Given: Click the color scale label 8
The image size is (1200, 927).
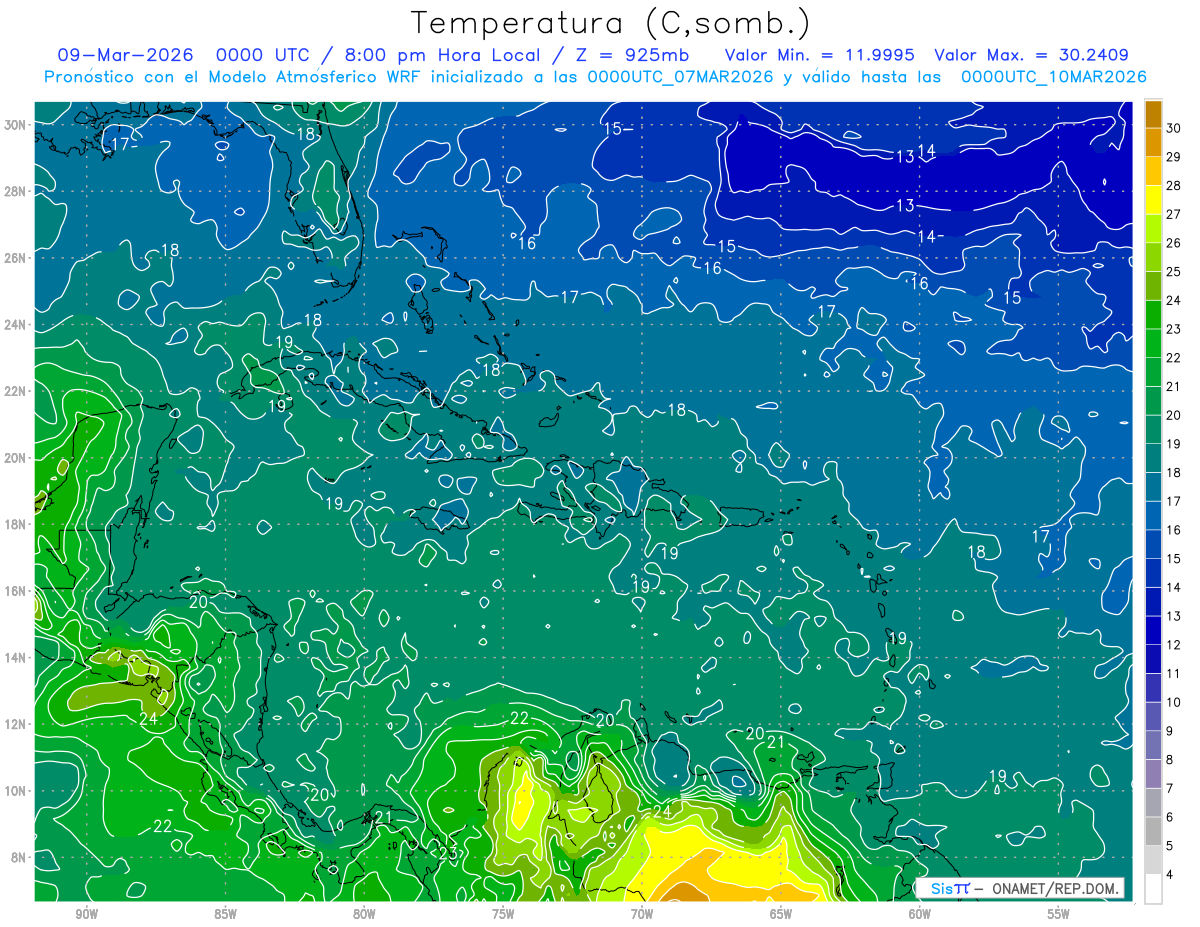Looking at the screenshot, I should [1170, 760].
